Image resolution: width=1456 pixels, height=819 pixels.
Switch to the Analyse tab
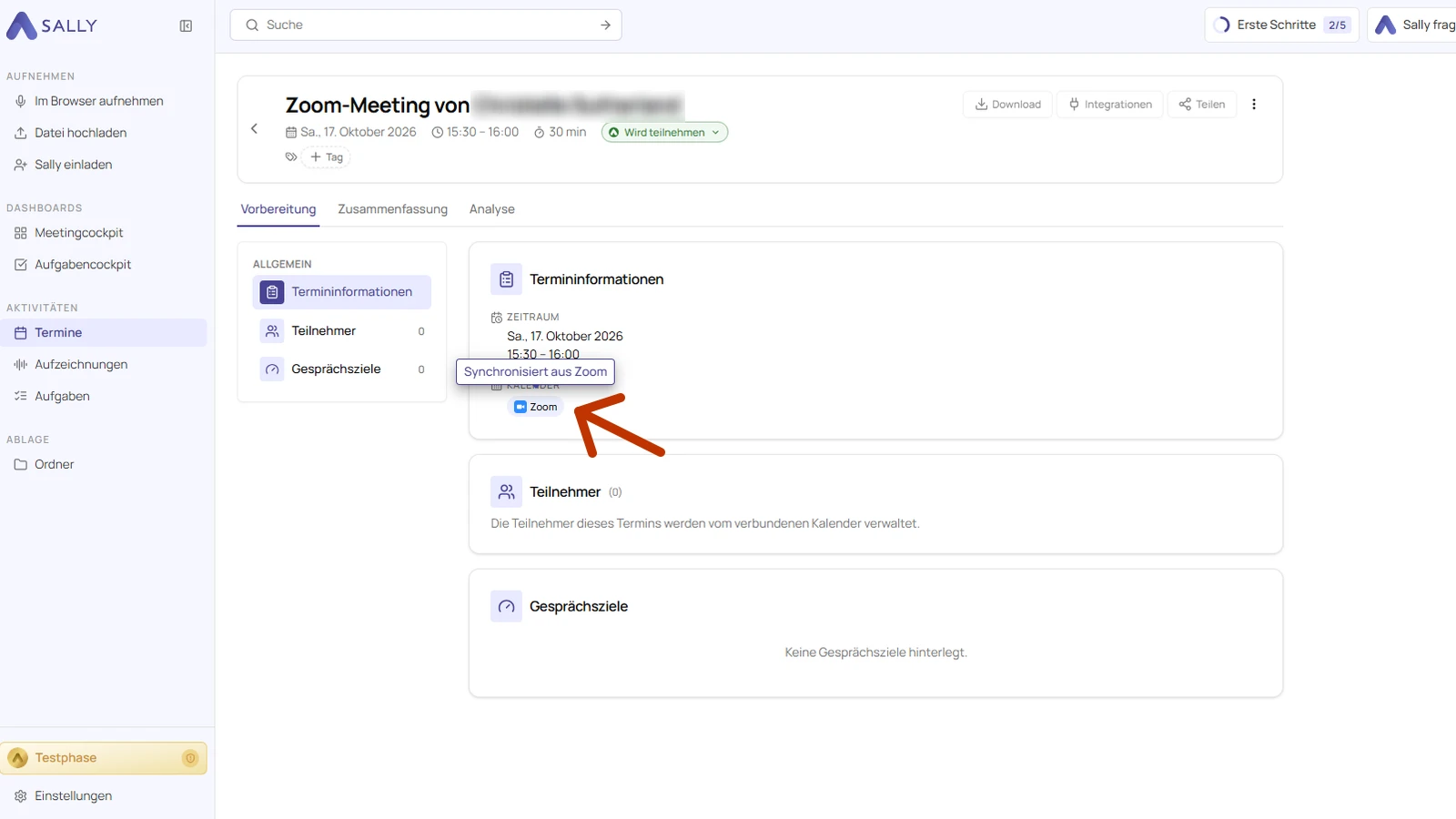(x=491, y=209)
